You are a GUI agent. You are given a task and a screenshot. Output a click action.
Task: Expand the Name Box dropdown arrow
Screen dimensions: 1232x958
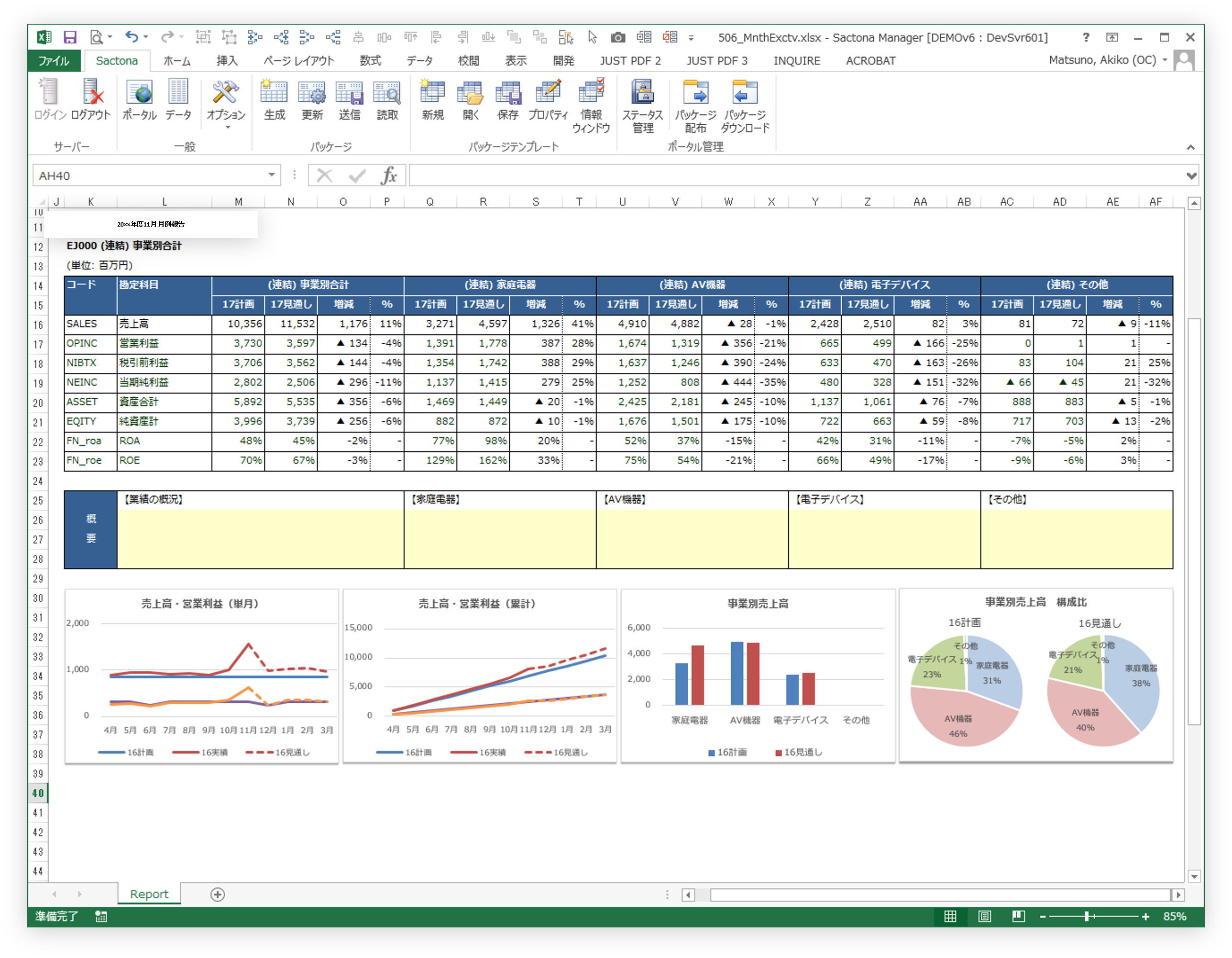coord(271,175)
